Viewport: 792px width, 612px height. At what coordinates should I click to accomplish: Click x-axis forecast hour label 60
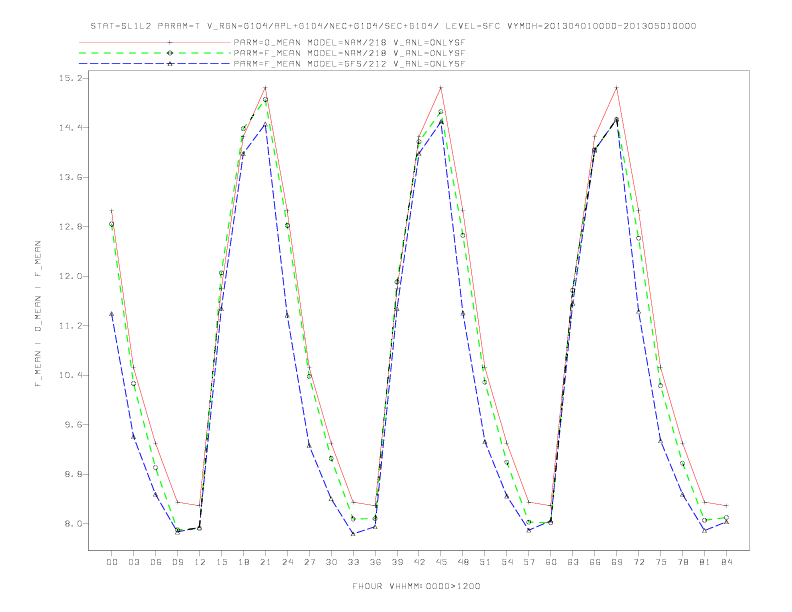551,562
